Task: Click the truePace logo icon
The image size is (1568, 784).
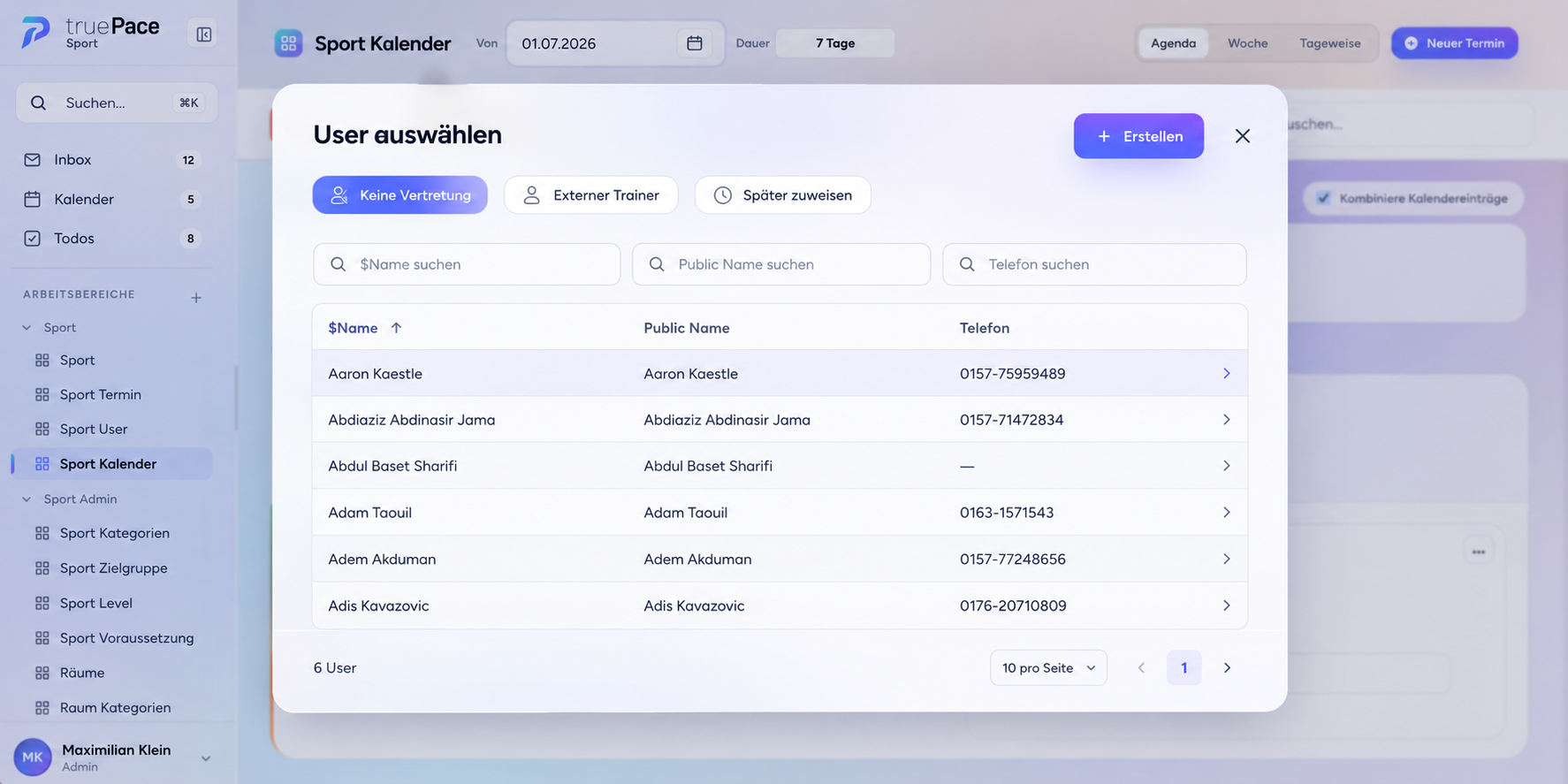Action: click(x=35, y=33)
